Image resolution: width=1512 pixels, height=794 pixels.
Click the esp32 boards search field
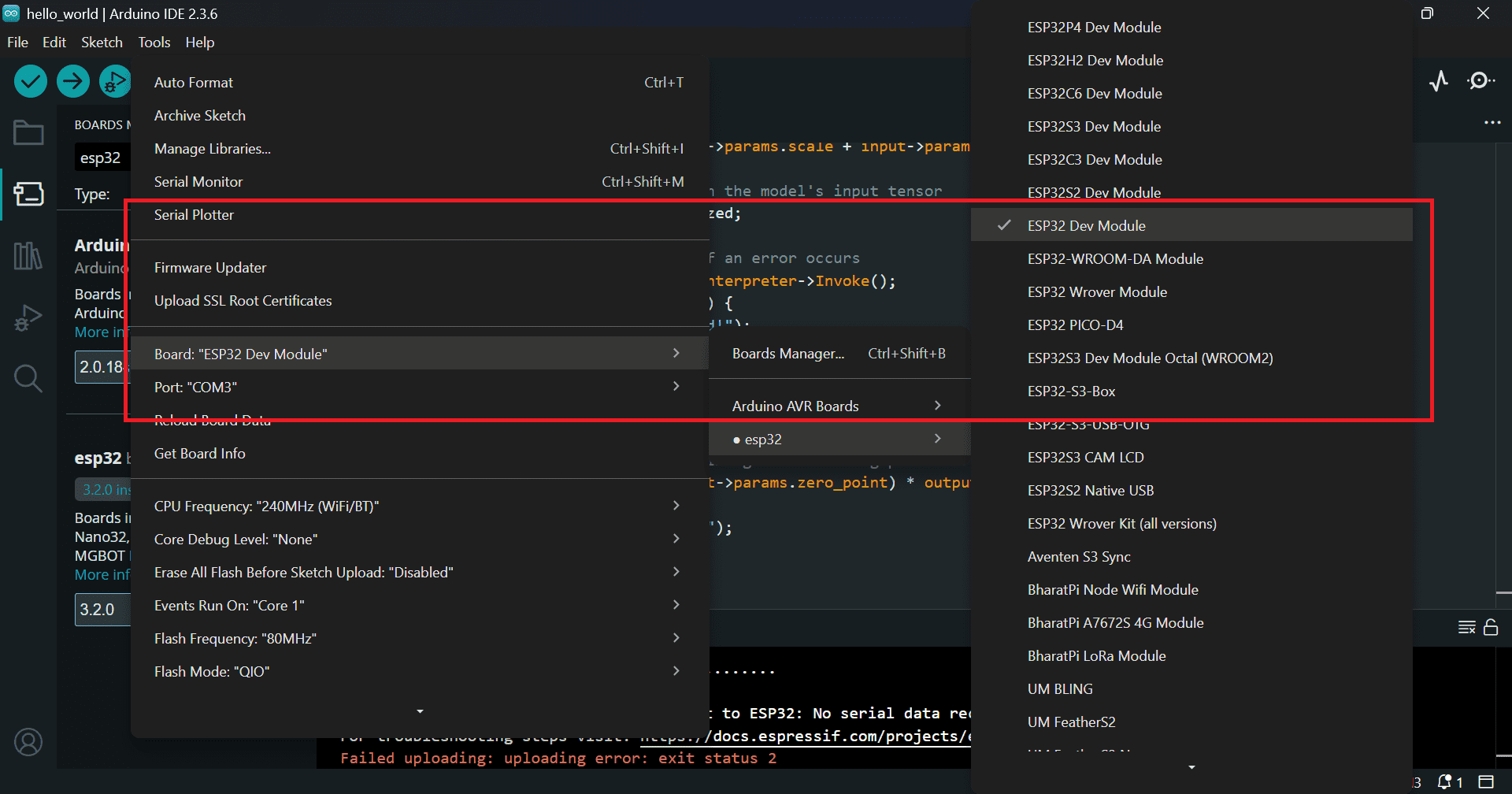click(x=103, y=158)
